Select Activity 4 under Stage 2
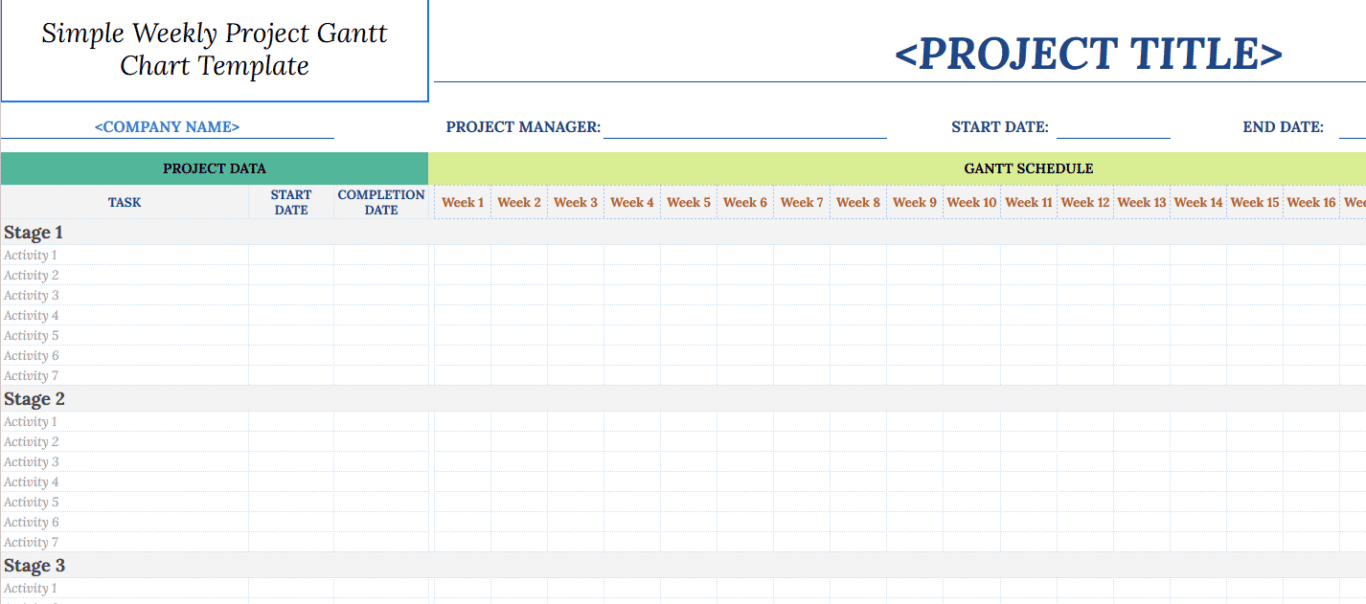This screenshot has width=1366, height=604. pyautogui.click(x=31, y=482)
